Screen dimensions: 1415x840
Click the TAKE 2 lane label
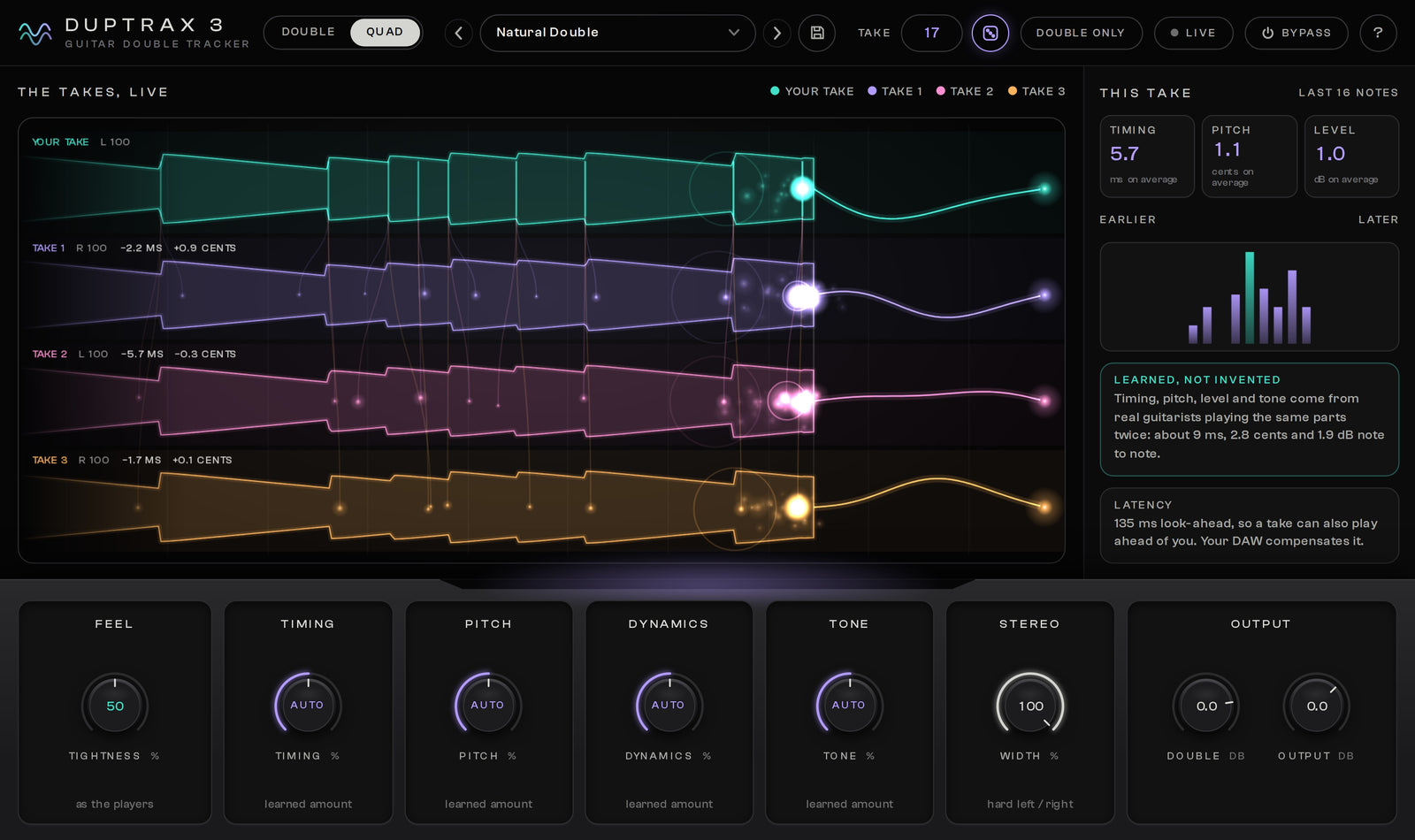50,354
